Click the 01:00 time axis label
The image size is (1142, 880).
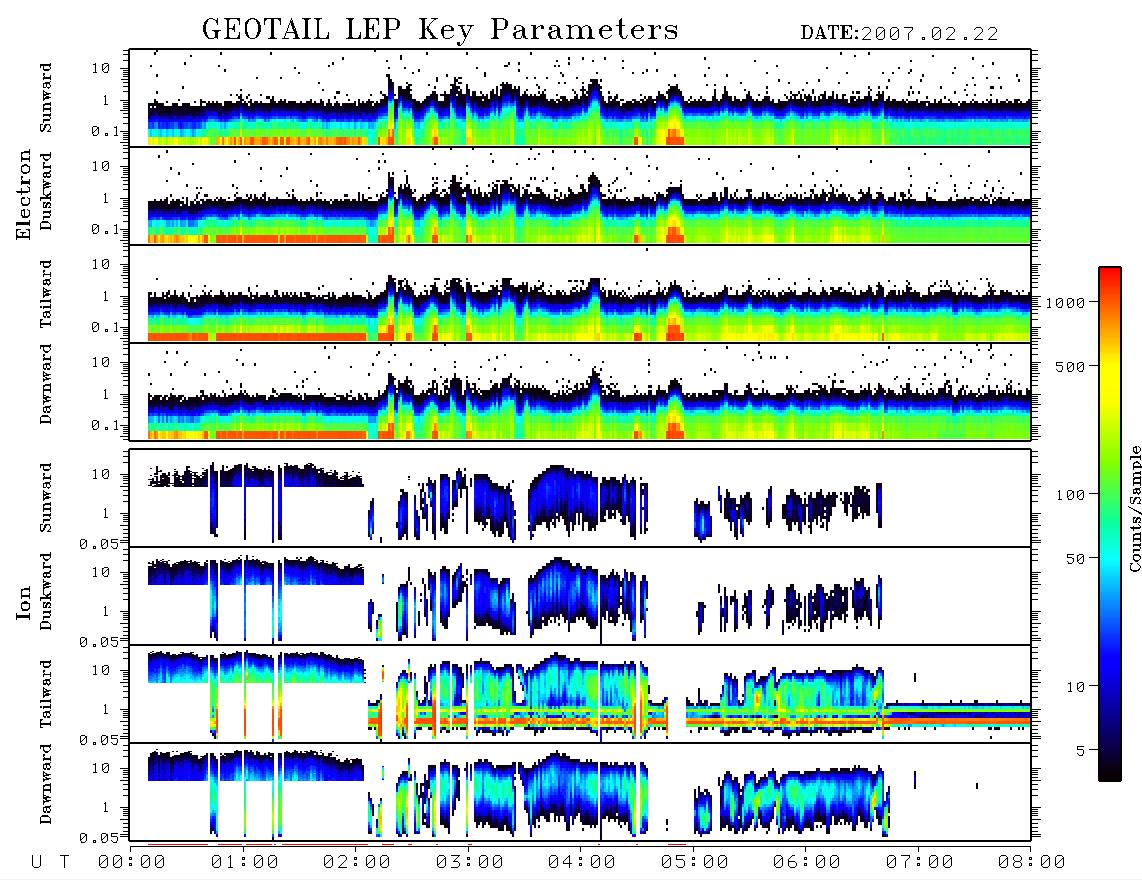245,862
